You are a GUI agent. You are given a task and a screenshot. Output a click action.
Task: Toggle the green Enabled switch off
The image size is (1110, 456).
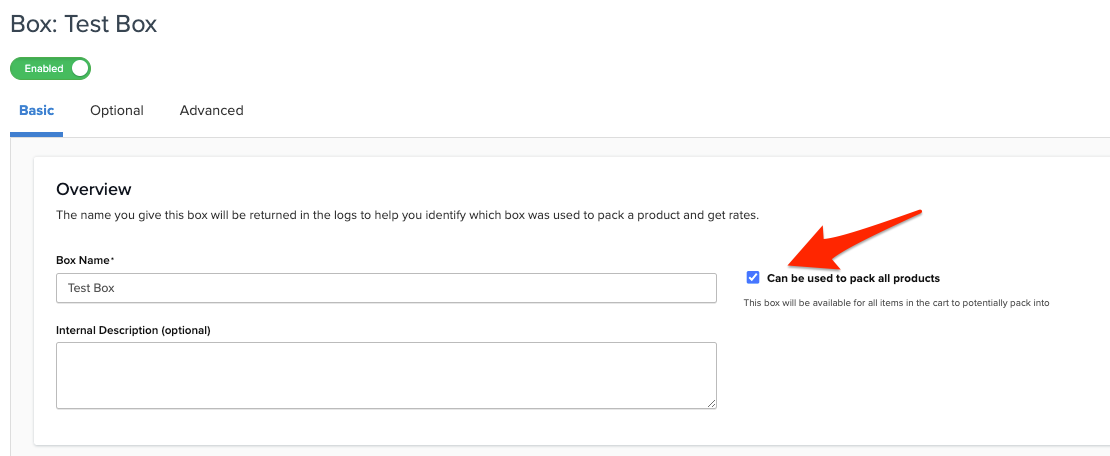pyautogui.click(x=50, y=69)
